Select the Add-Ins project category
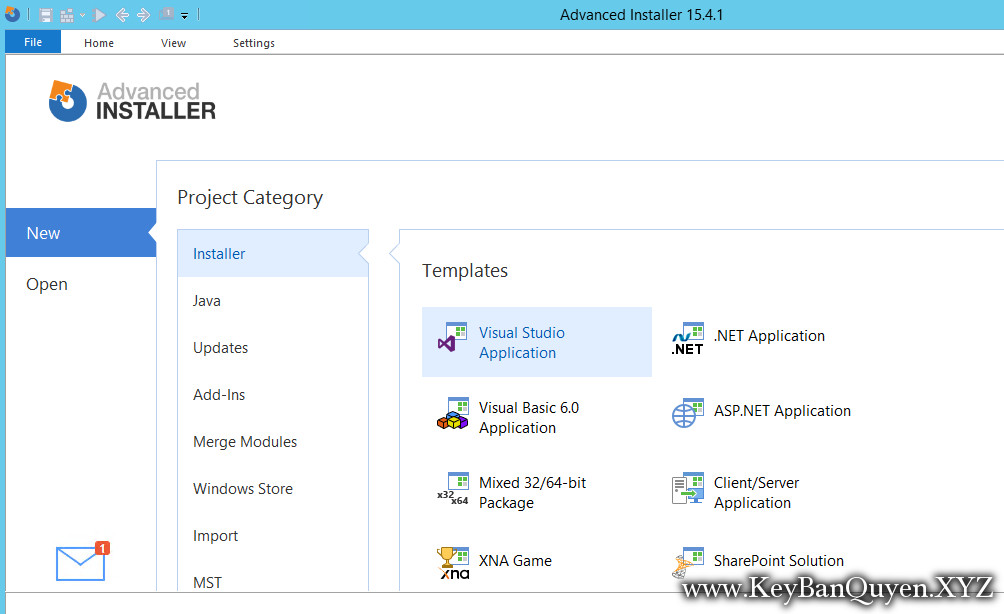Screen dimensions: 1004x614 273,394
